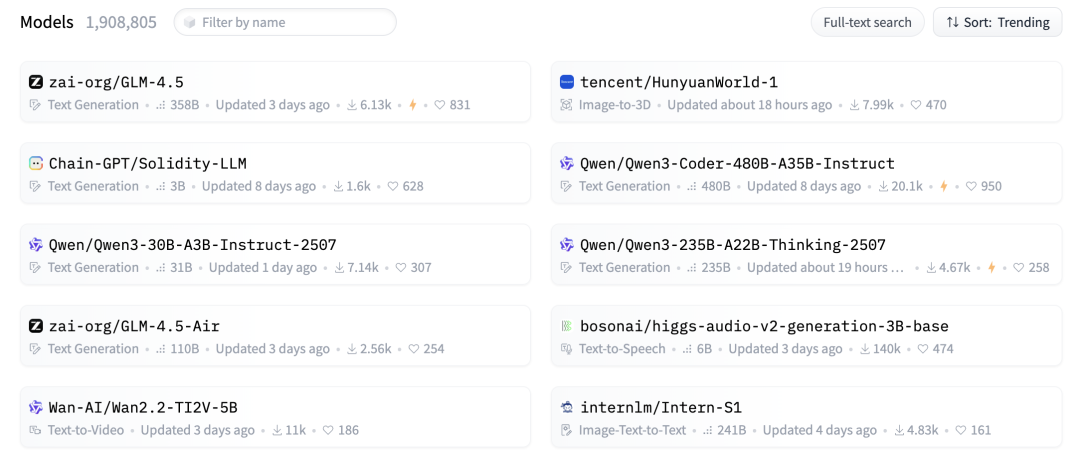
Task: Click the Chain-GPT avatar icon beside Solidity-LLM
Action: [36, 164]
